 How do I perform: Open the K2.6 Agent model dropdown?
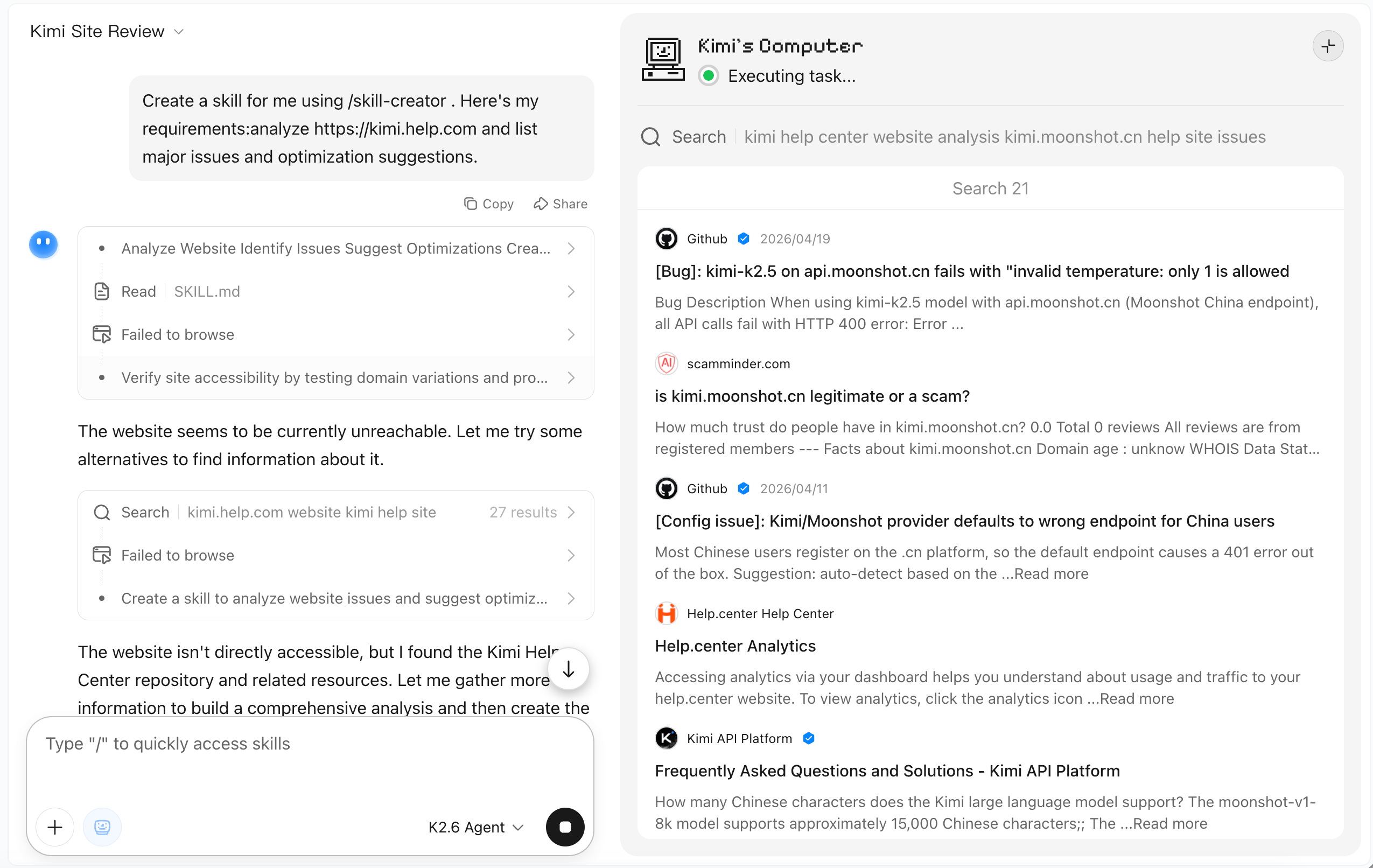click(x=475, y=827)
